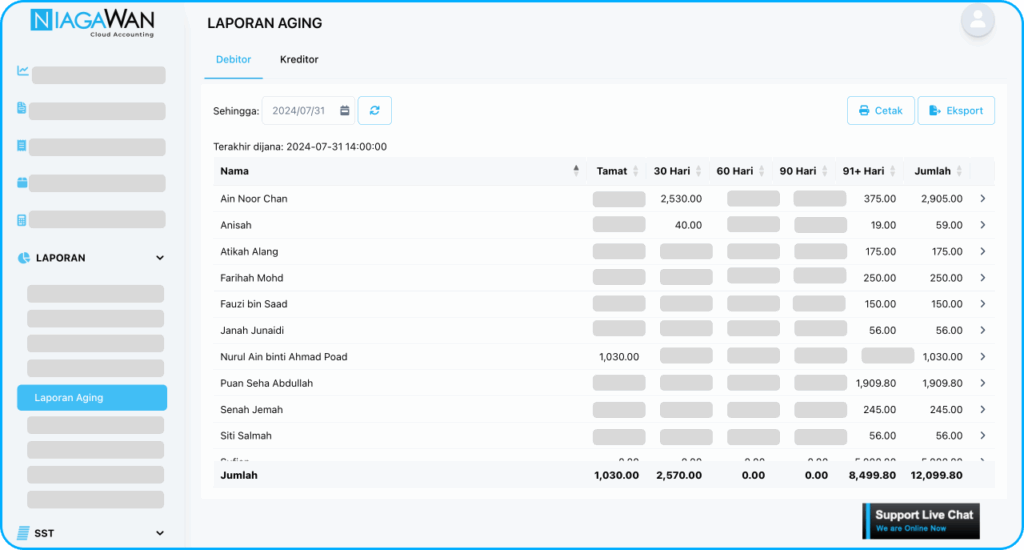The height and width of the screenshot is (550, 1024).
Task: Expand Ain Noor Chan row details
Action: click(x=982, y=199)
